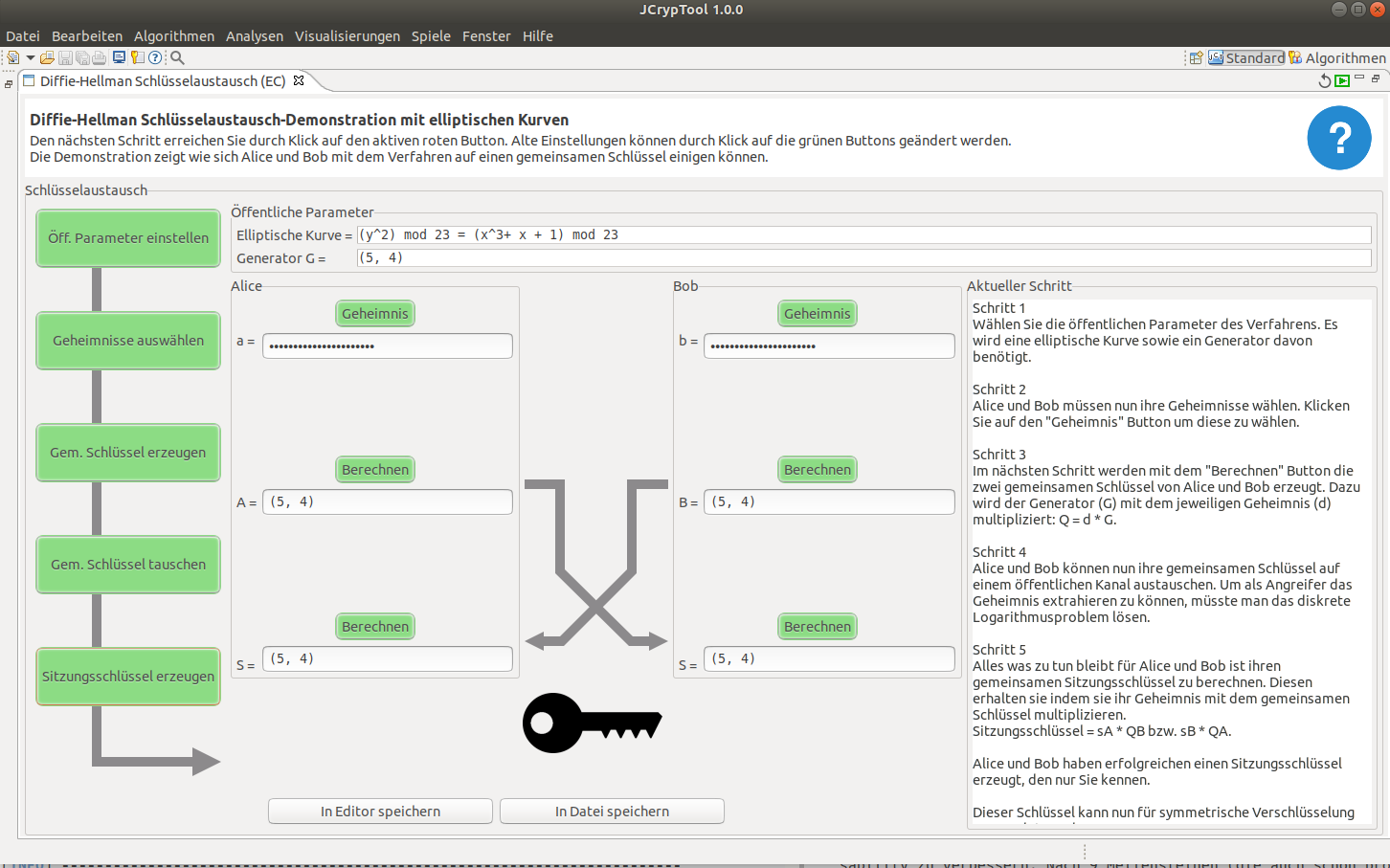This screenshot has width=1390, height=868.
Task: Click the Gem. Schlüssel tauschen button
Action: point(128,565)
